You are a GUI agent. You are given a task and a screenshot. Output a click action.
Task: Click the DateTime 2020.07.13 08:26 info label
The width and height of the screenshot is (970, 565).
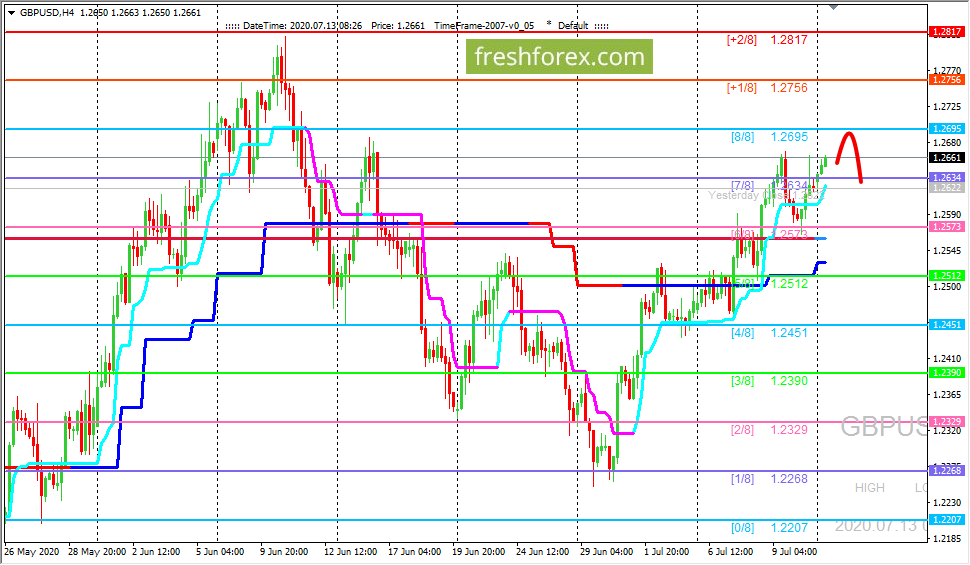303,26
